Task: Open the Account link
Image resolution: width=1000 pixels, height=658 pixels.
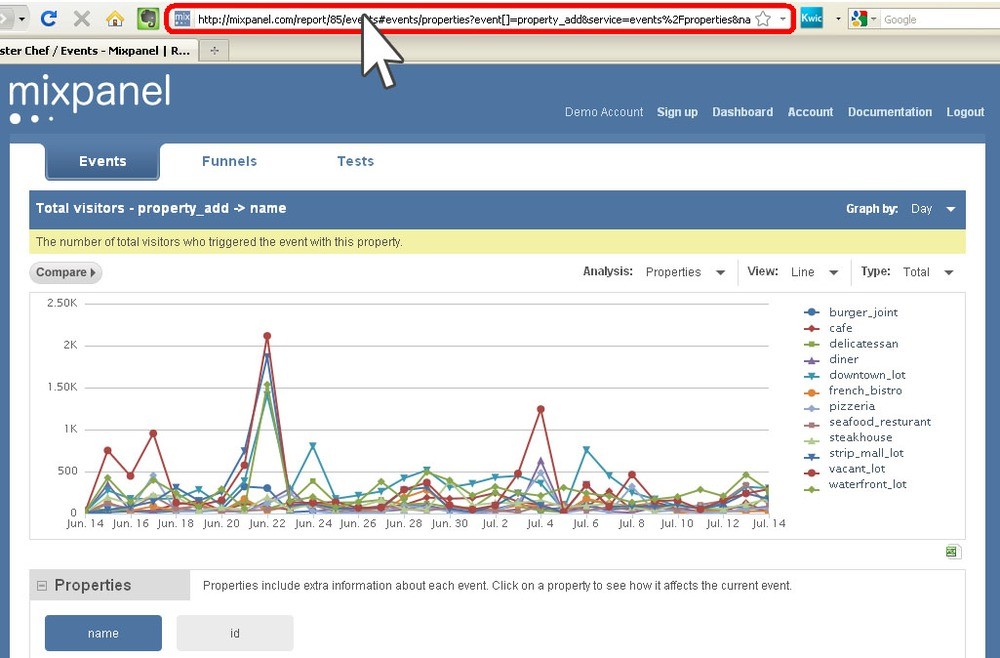Action: [810, 112]
